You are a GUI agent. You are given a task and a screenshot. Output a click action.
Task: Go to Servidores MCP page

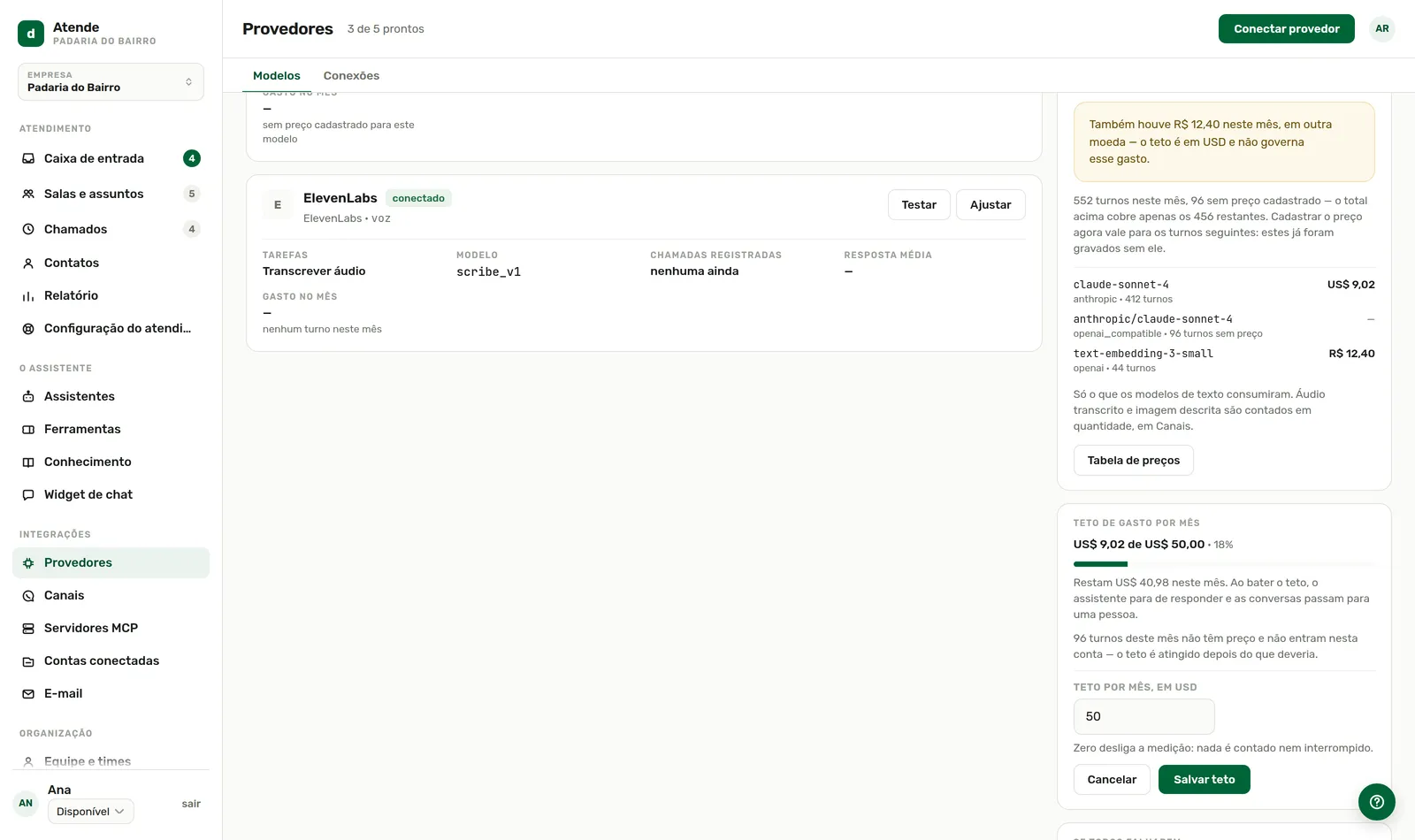point(111,628)
